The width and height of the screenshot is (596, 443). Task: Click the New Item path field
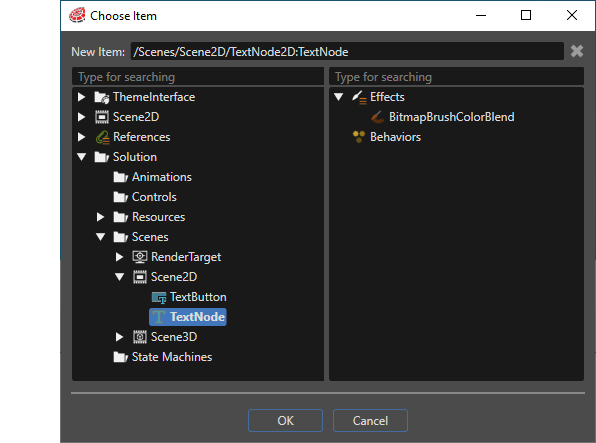point(347,51)
